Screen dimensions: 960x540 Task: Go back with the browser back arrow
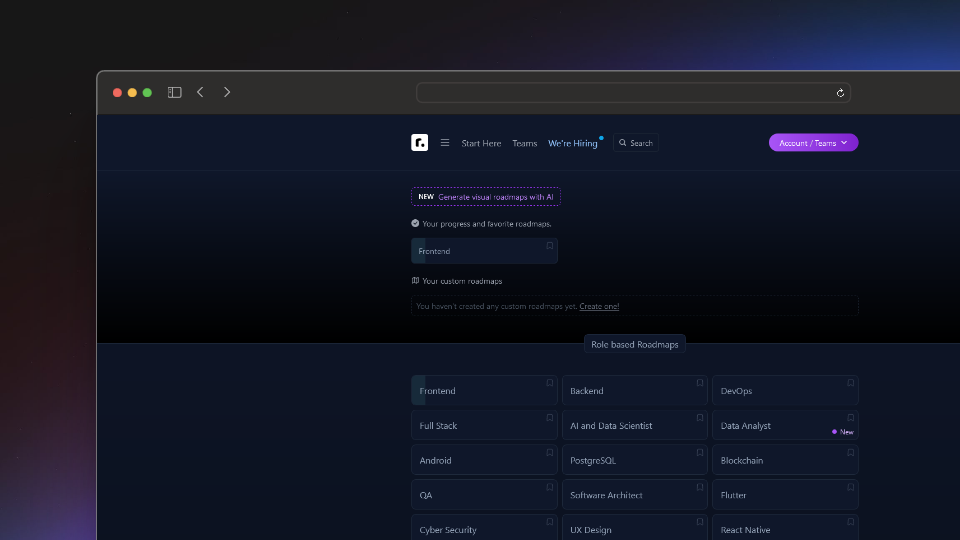200,92
